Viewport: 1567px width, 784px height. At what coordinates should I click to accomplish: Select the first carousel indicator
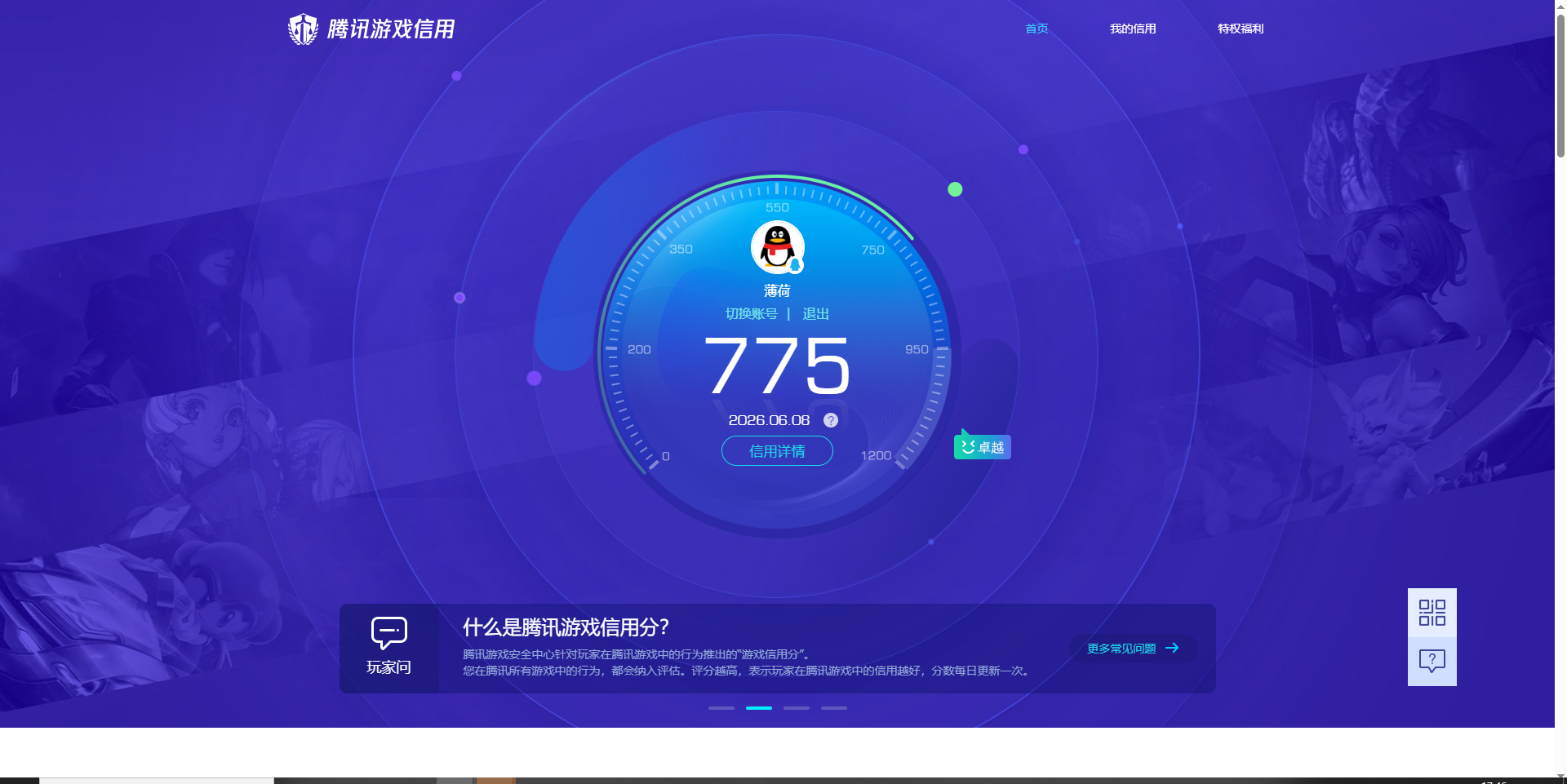coord(721,708)
